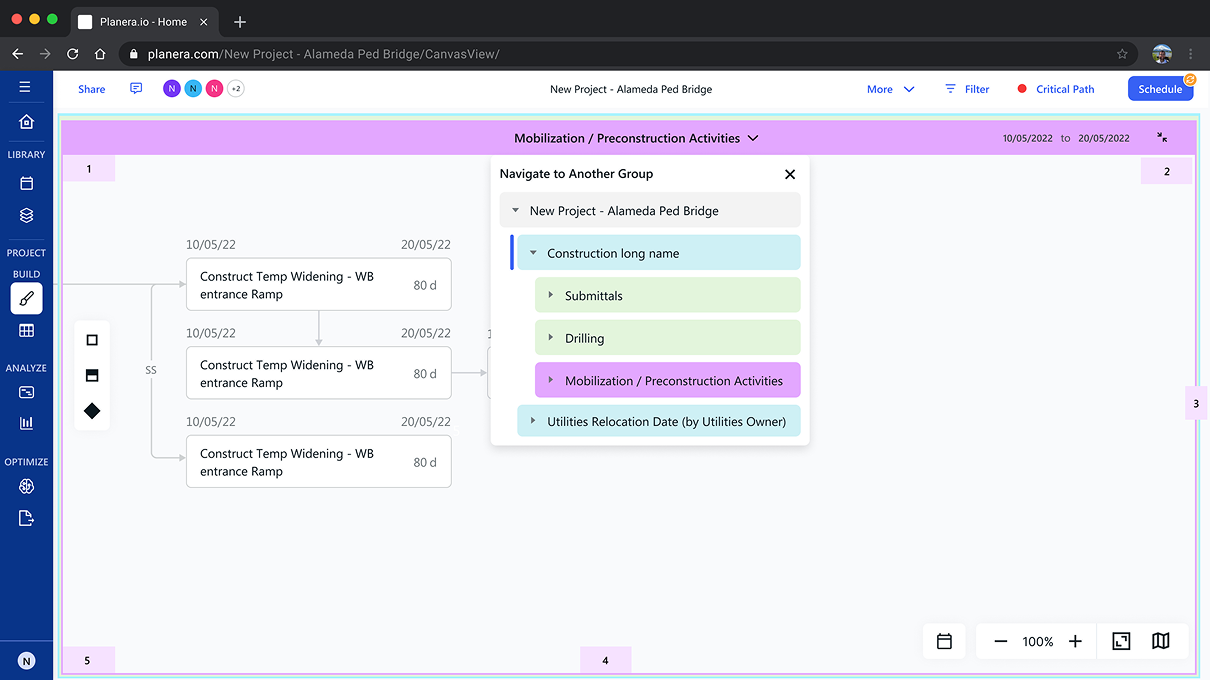Close the Navigate to Another Group panel
The width and height of the screenshot is (1210, 680).
point(790,174)
